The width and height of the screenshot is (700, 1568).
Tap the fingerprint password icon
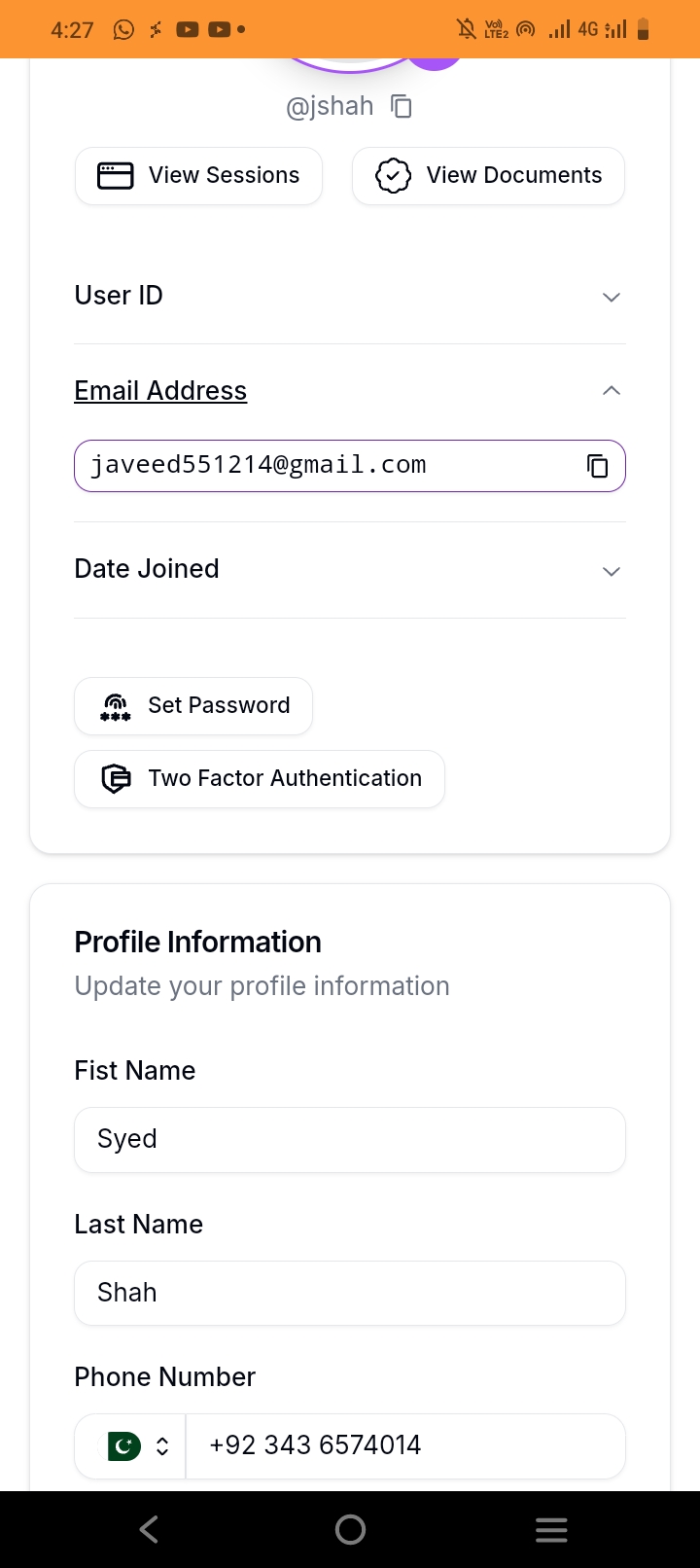(x=116, y=706)
